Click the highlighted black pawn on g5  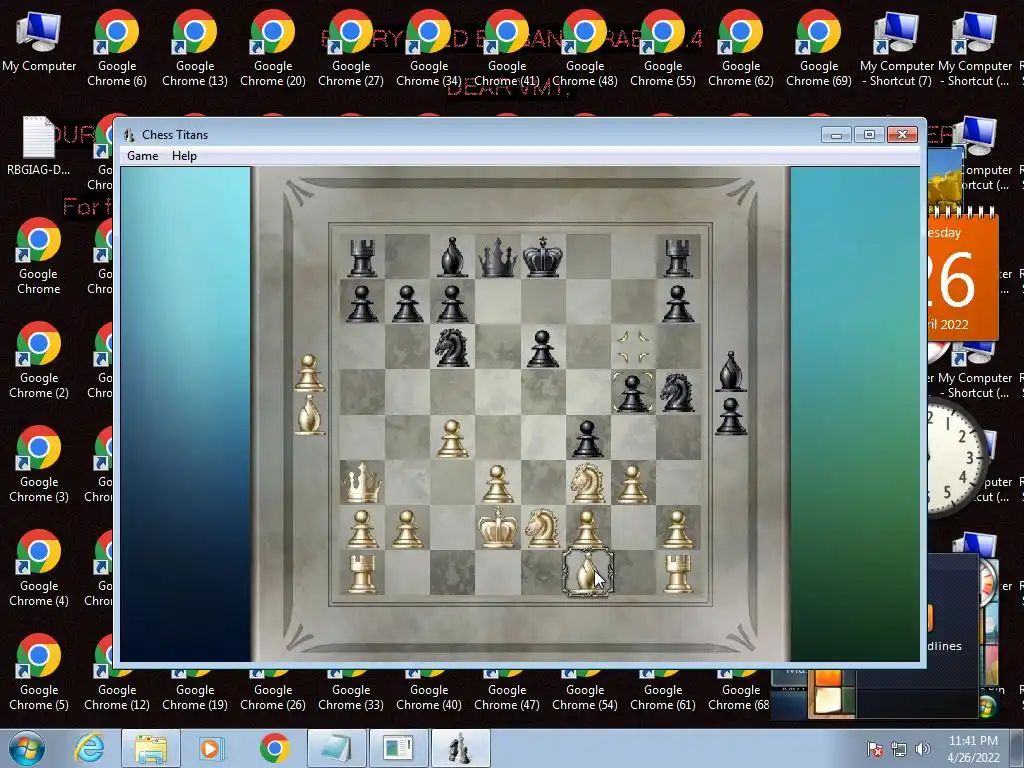pos(633,392)
